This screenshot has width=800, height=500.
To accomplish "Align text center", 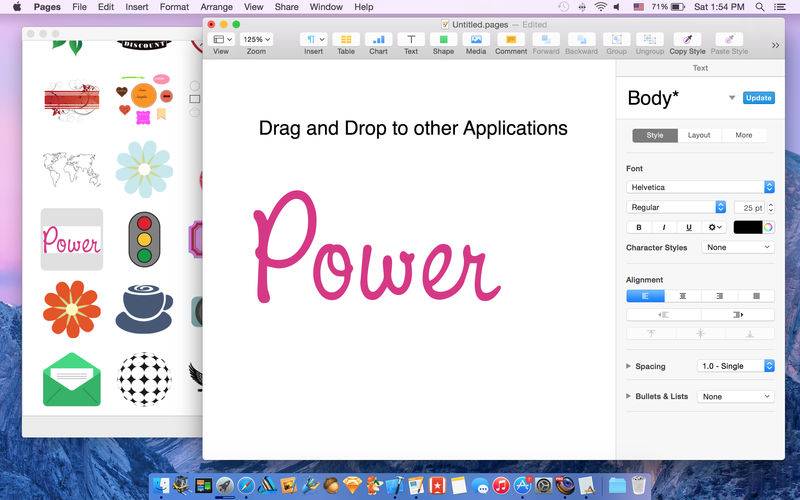I will pos(683,296).
